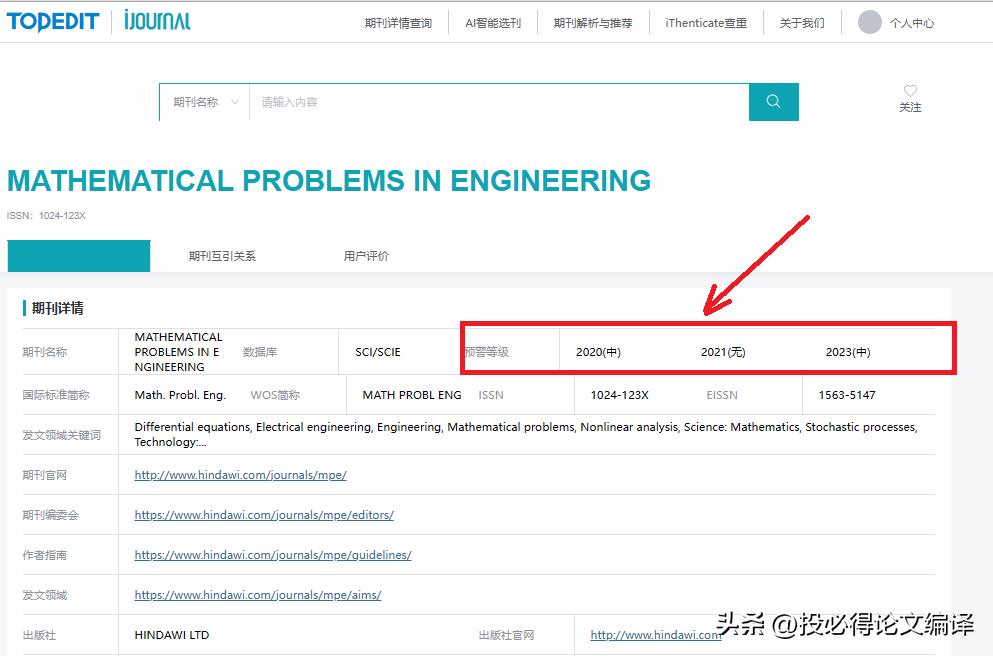Open the editors page link
The image size is (993, 656).
[263, 515]
